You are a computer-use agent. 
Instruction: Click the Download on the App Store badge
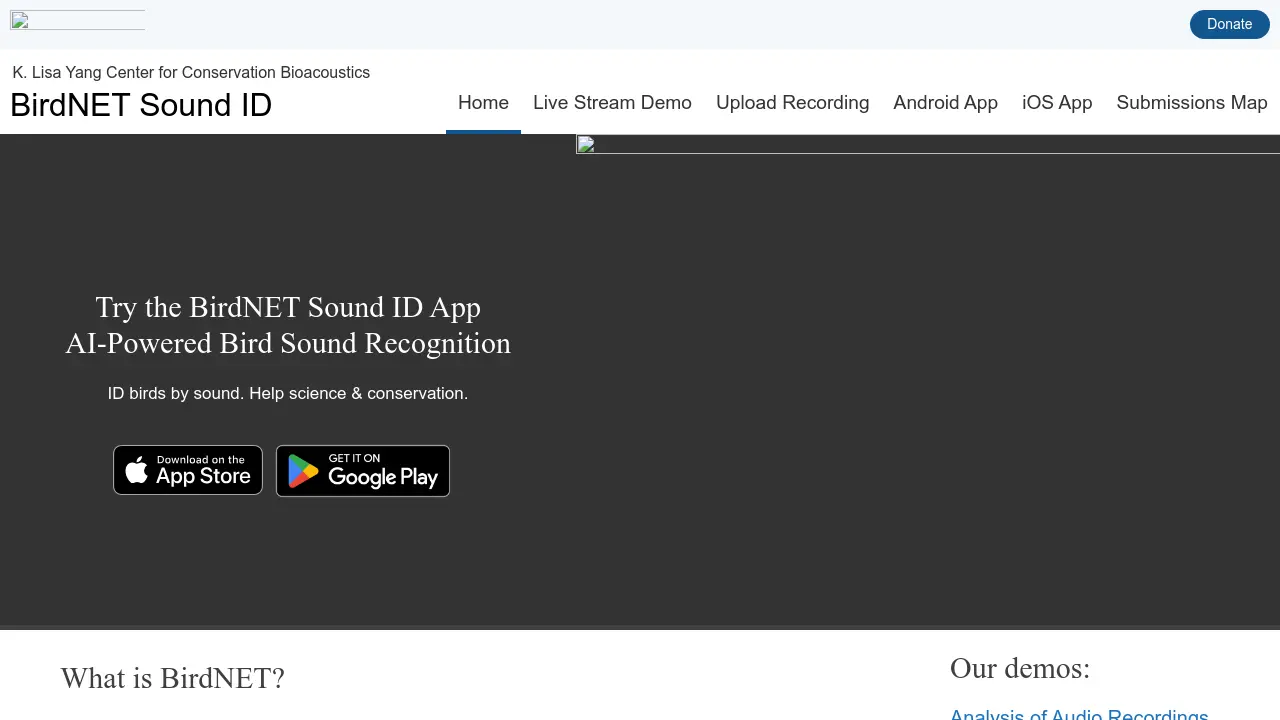tap(188, 470)
